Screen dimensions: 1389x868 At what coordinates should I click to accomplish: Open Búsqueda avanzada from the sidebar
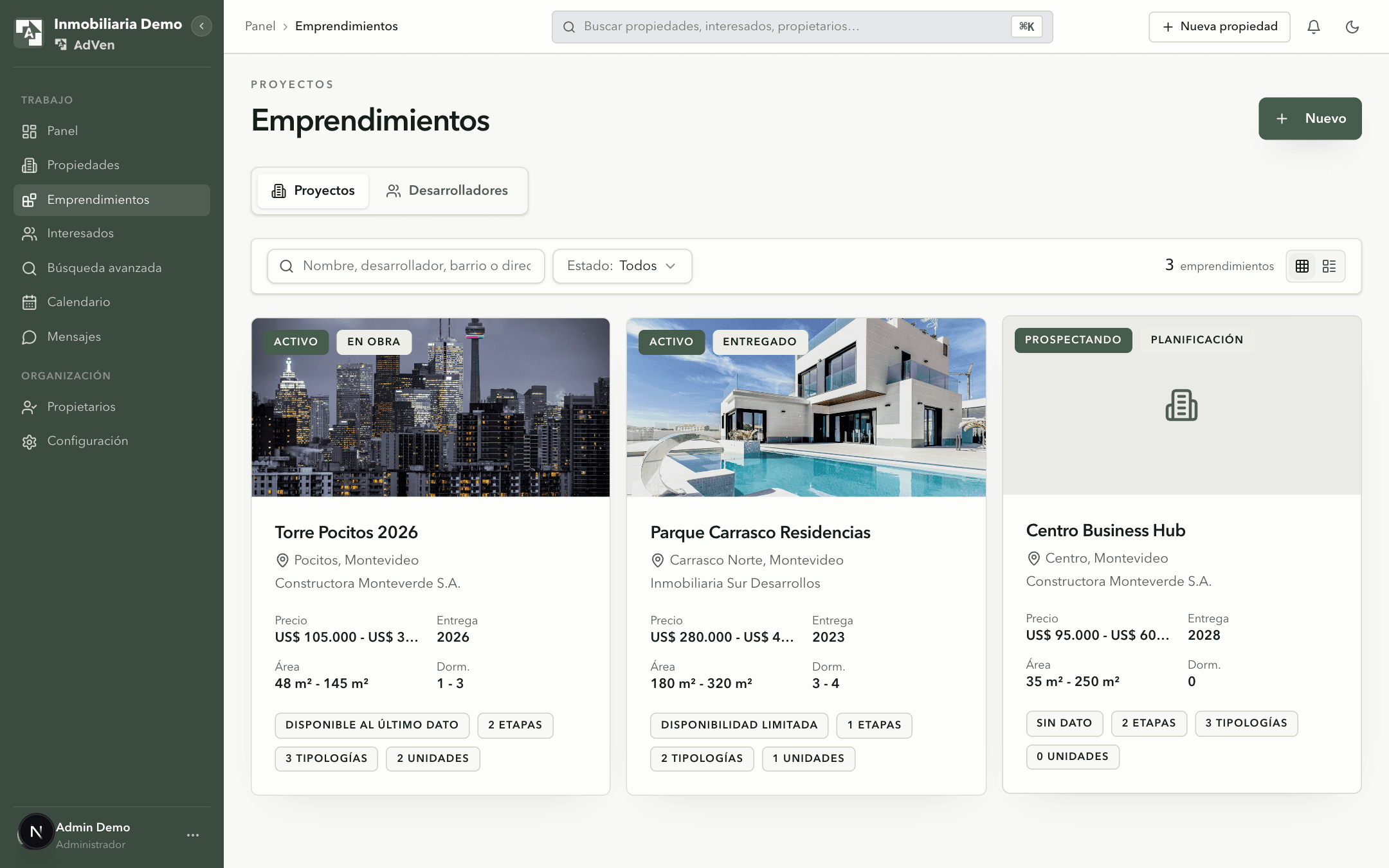[x=112, y=268]
